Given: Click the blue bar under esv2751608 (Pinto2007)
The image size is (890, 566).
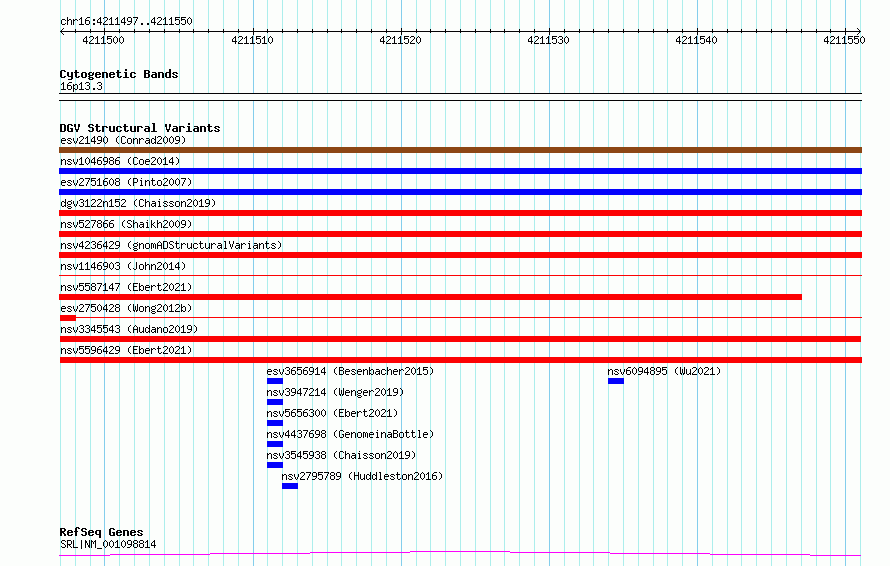Looking at the screenshot, I should [460, 192].
